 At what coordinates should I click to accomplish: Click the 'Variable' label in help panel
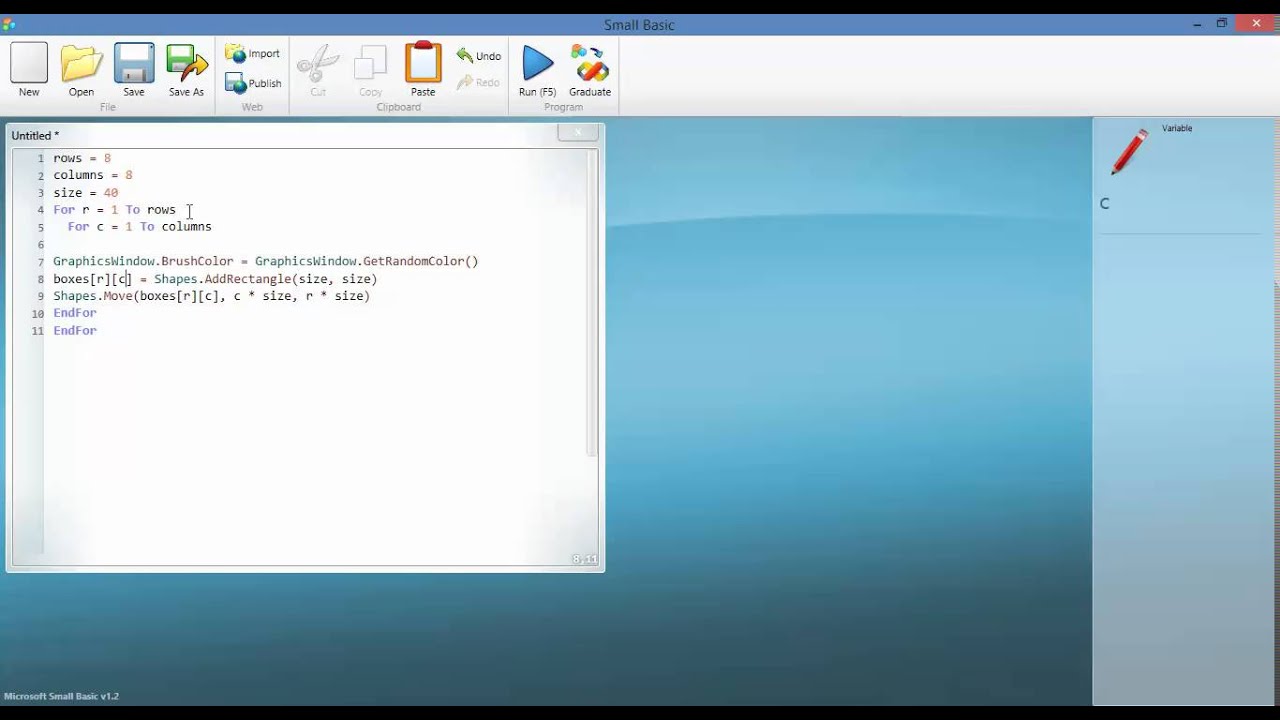click(1177, 128)
